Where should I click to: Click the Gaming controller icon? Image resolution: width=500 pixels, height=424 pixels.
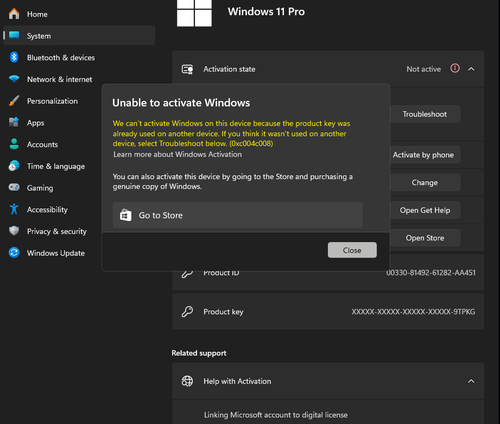tap(14, 187)
